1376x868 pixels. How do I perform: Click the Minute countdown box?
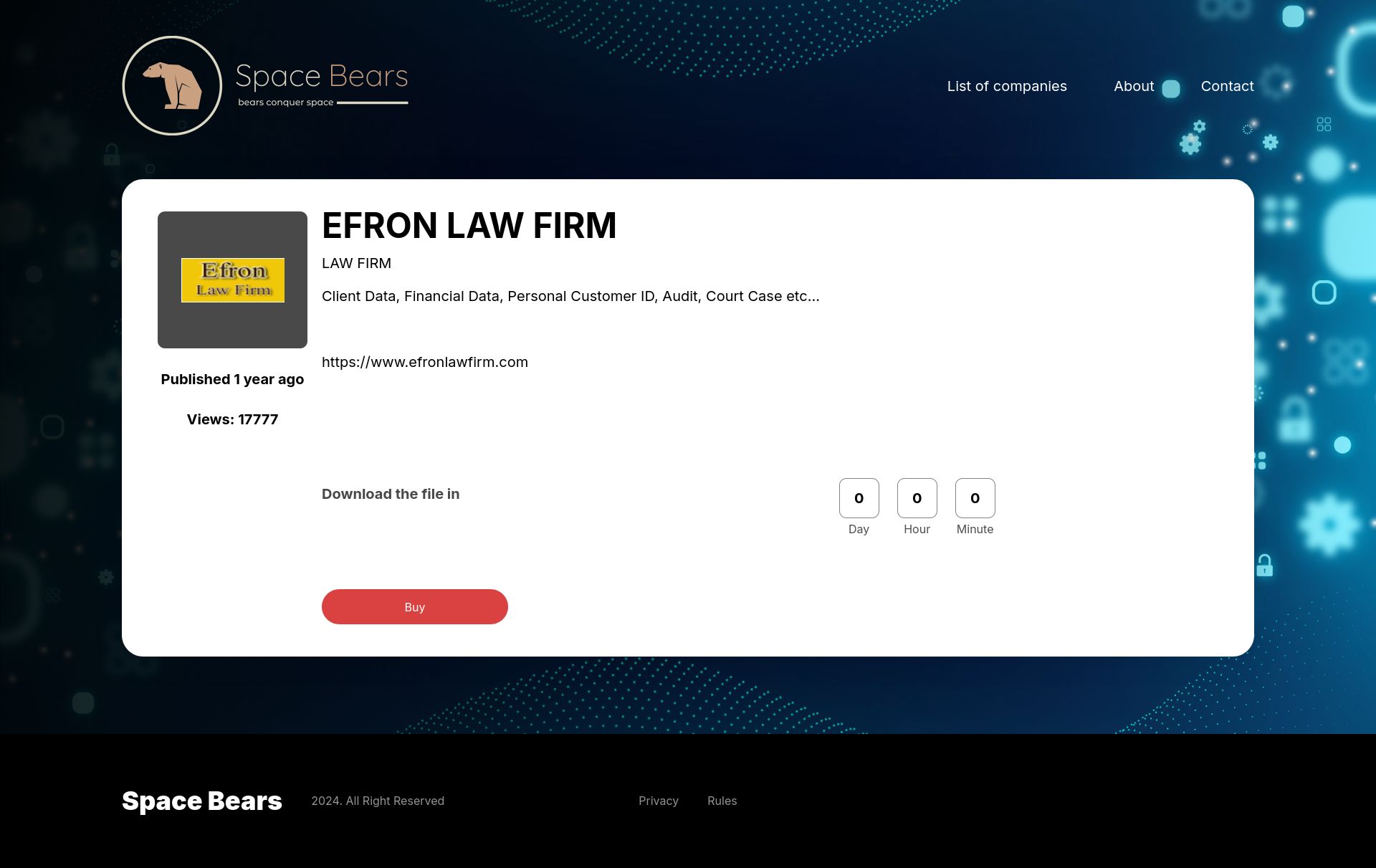[x=975, y=498]
